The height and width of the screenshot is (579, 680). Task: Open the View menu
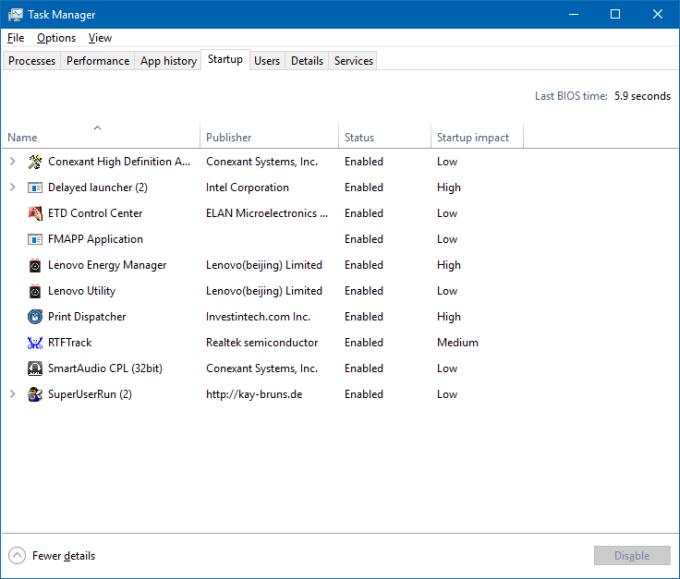pyautogui.click(x=100, y=38)
